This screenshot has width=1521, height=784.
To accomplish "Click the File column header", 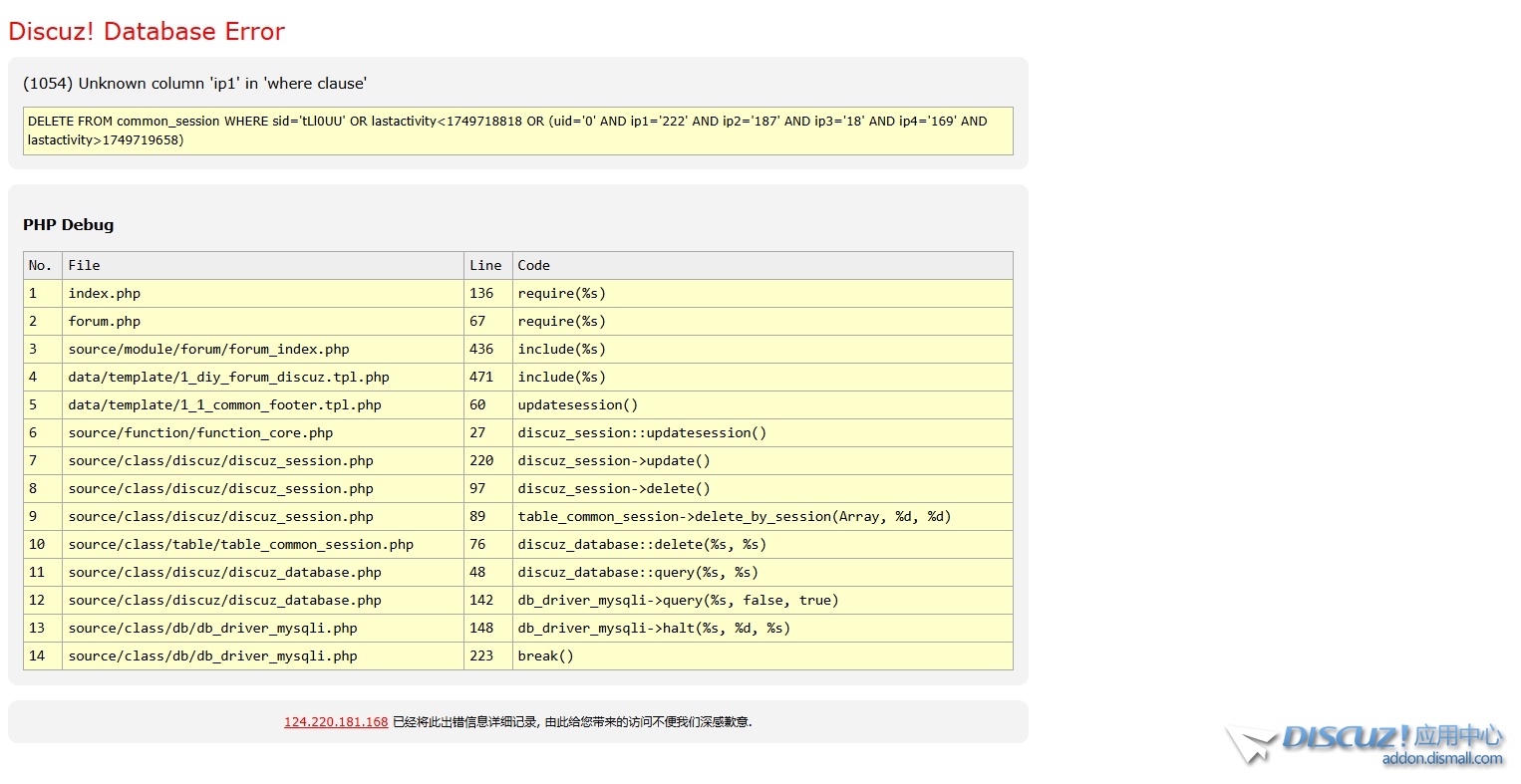I will [84, 266].
